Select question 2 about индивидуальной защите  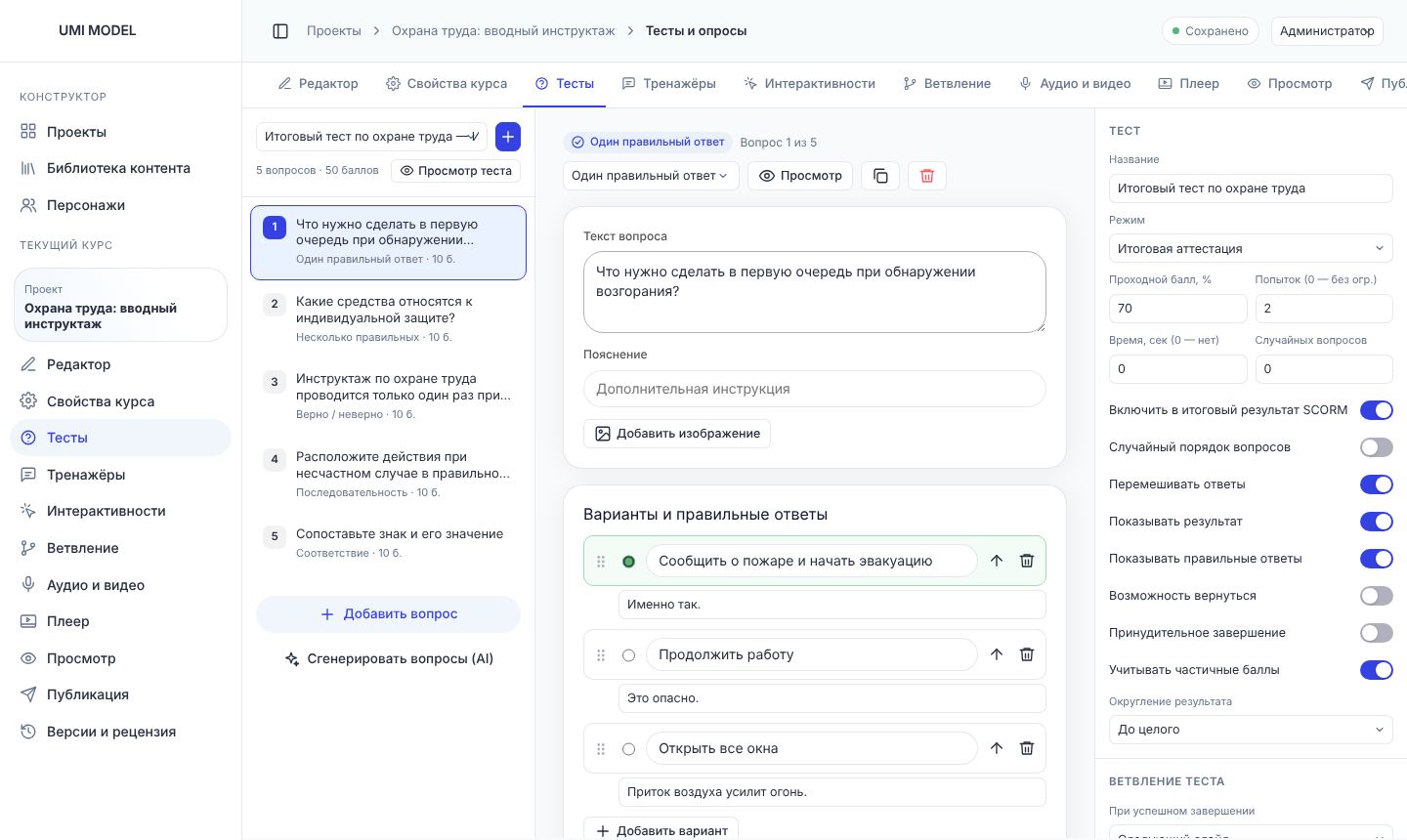point(388,319)
